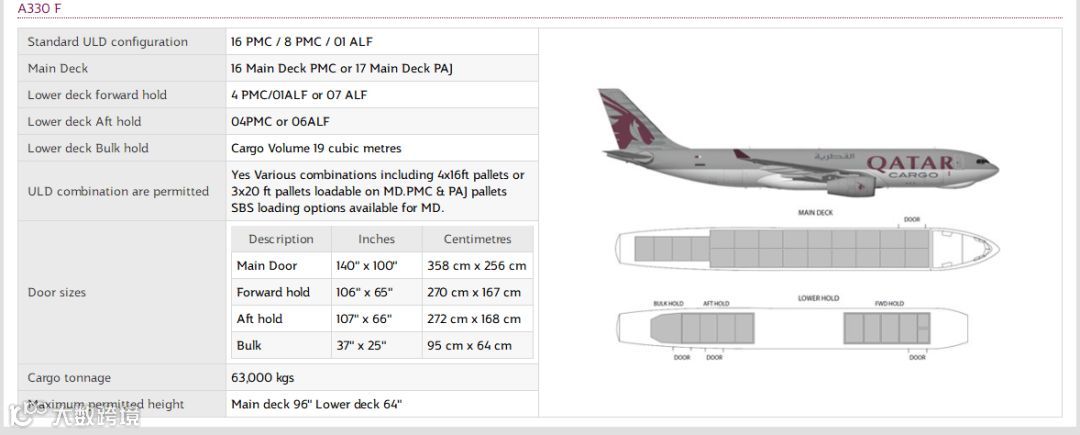Select Standard ULD configuration row label
Image resolution: width=1080 pixels, height=435 pixels.
coord(107,42)
